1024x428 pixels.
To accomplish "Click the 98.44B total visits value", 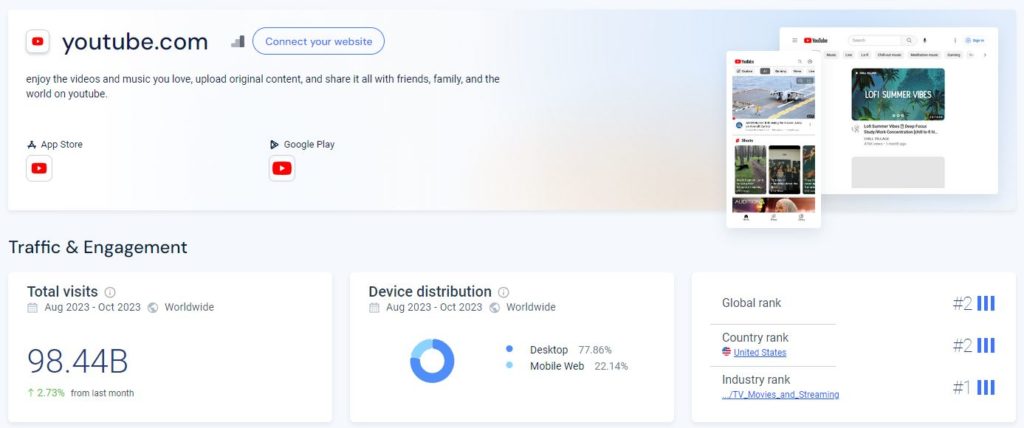I will pos(78,361).
